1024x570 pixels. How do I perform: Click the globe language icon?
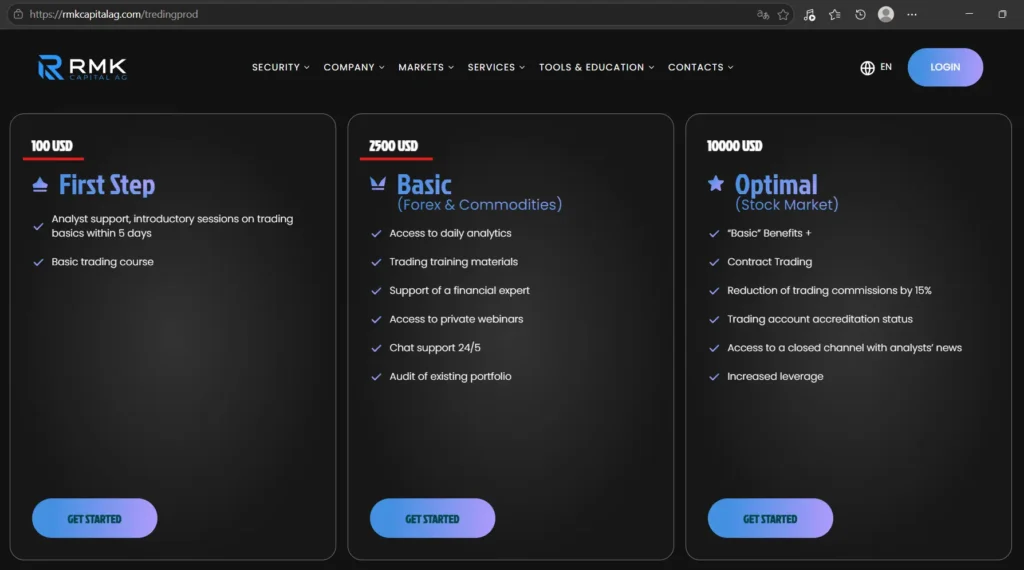pyautogui.click(x=867, y=68)
